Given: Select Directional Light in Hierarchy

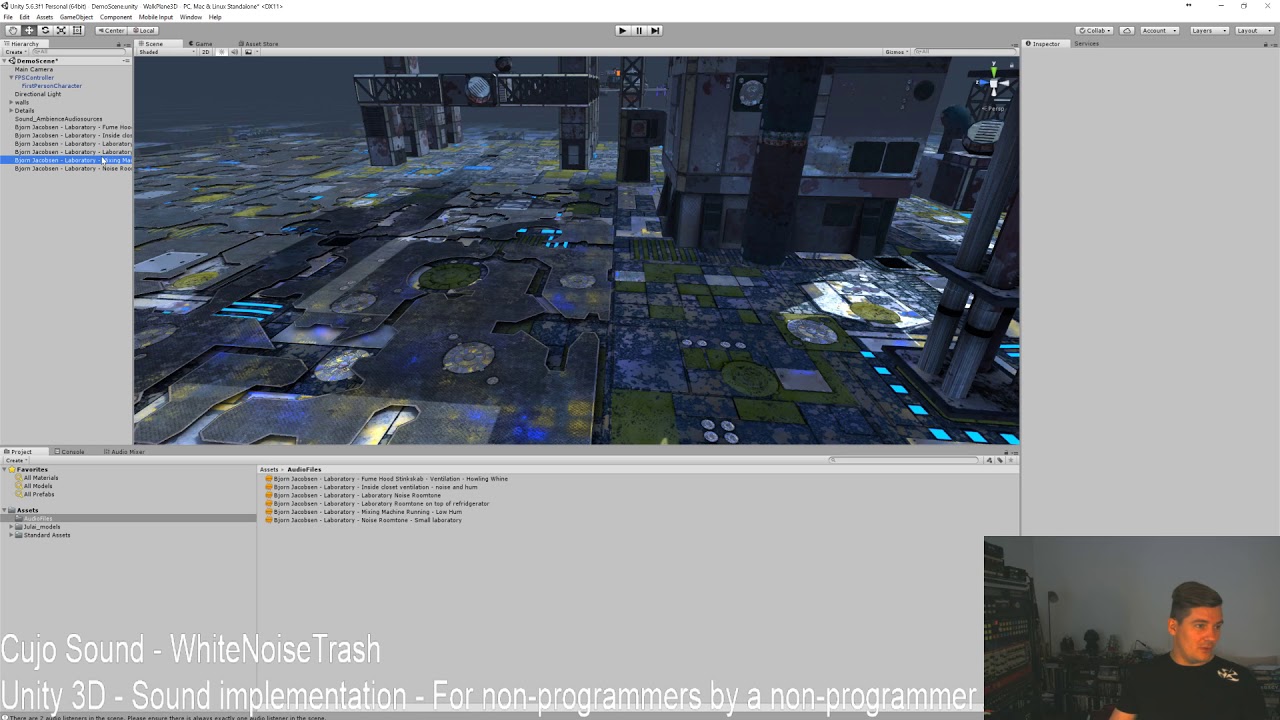Looking at the screenshot, I should (38, 94).
